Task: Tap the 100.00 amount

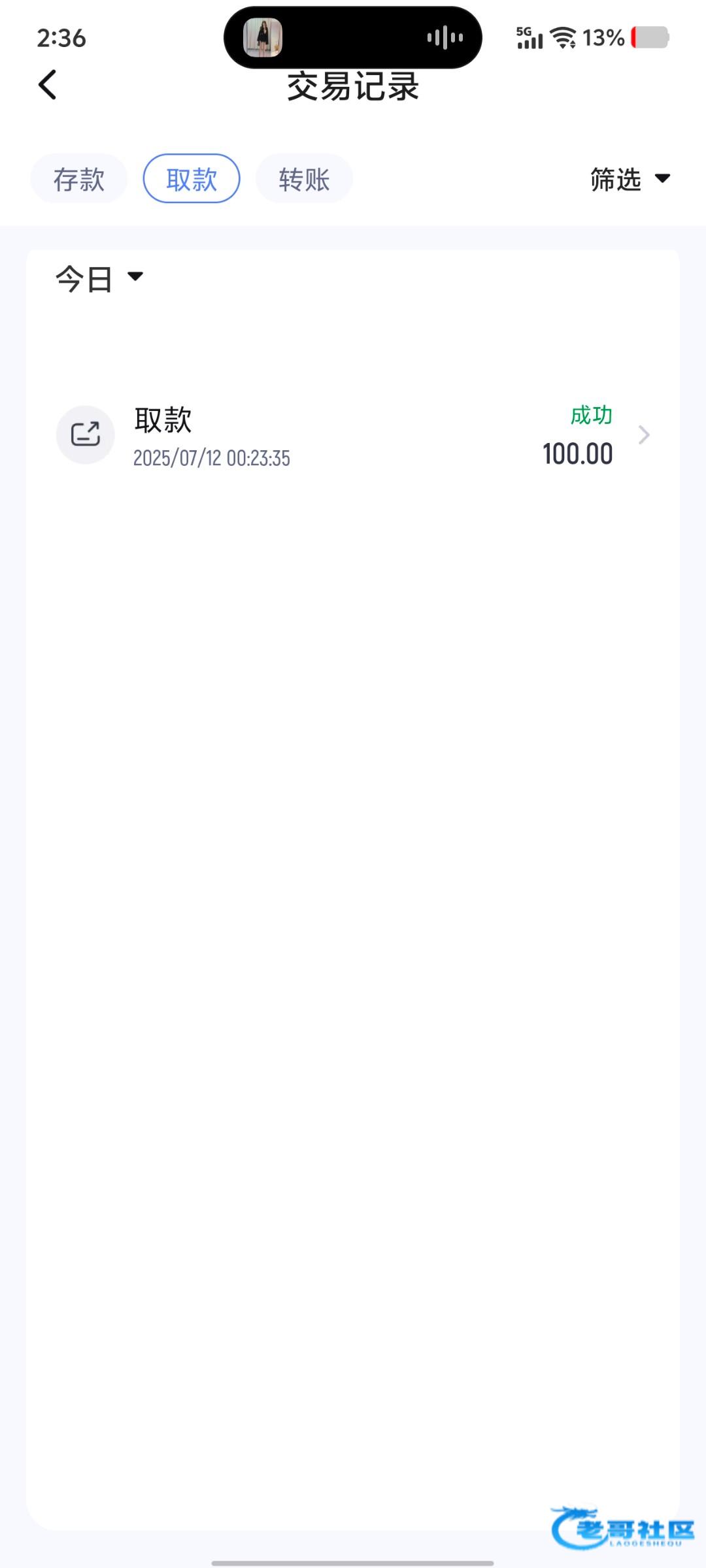Action: (x=577, y=454)
